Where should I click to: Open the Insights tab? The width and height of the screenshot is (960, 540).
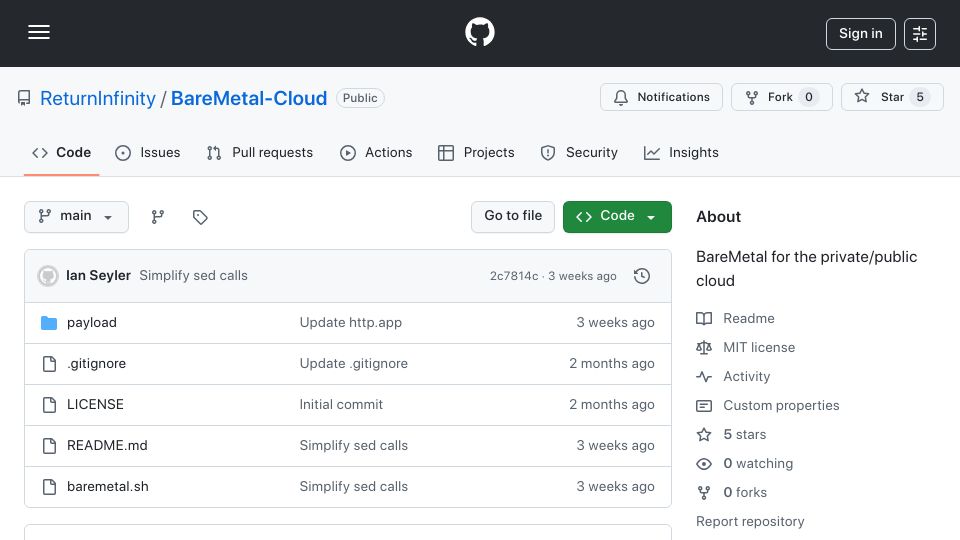pyautogui.click(x=681, y=152)
